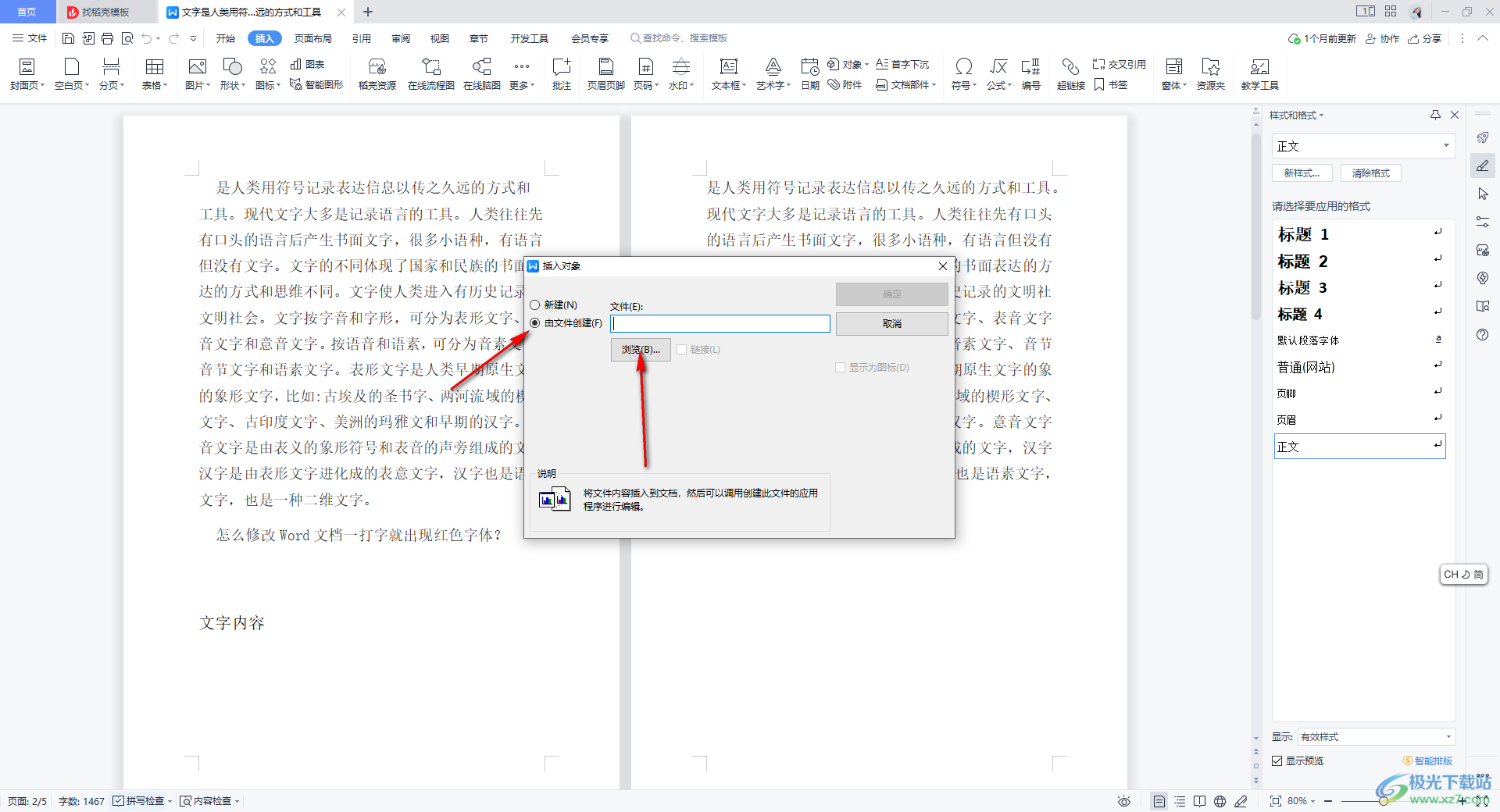
Task: Open the Formula (公式) tool
Action: click(999, 74)
